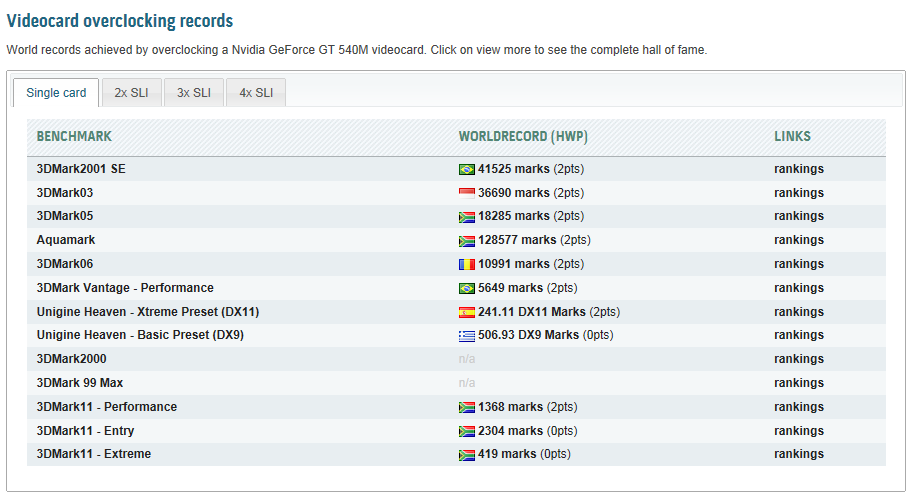
Task: Open rankings for 3DMark11 - Extreme
Action: coord(799,453)
